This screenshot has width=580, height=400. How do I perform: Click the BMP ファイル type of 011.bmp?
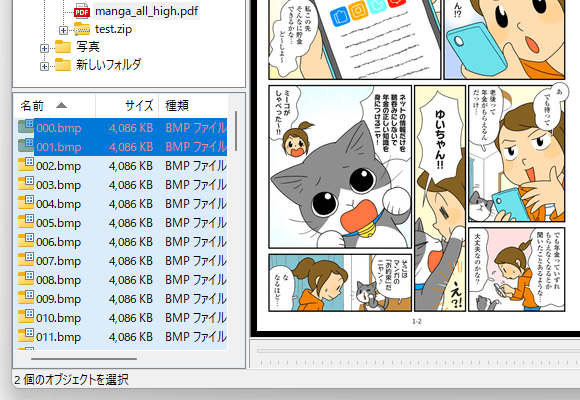click(196, 337)
